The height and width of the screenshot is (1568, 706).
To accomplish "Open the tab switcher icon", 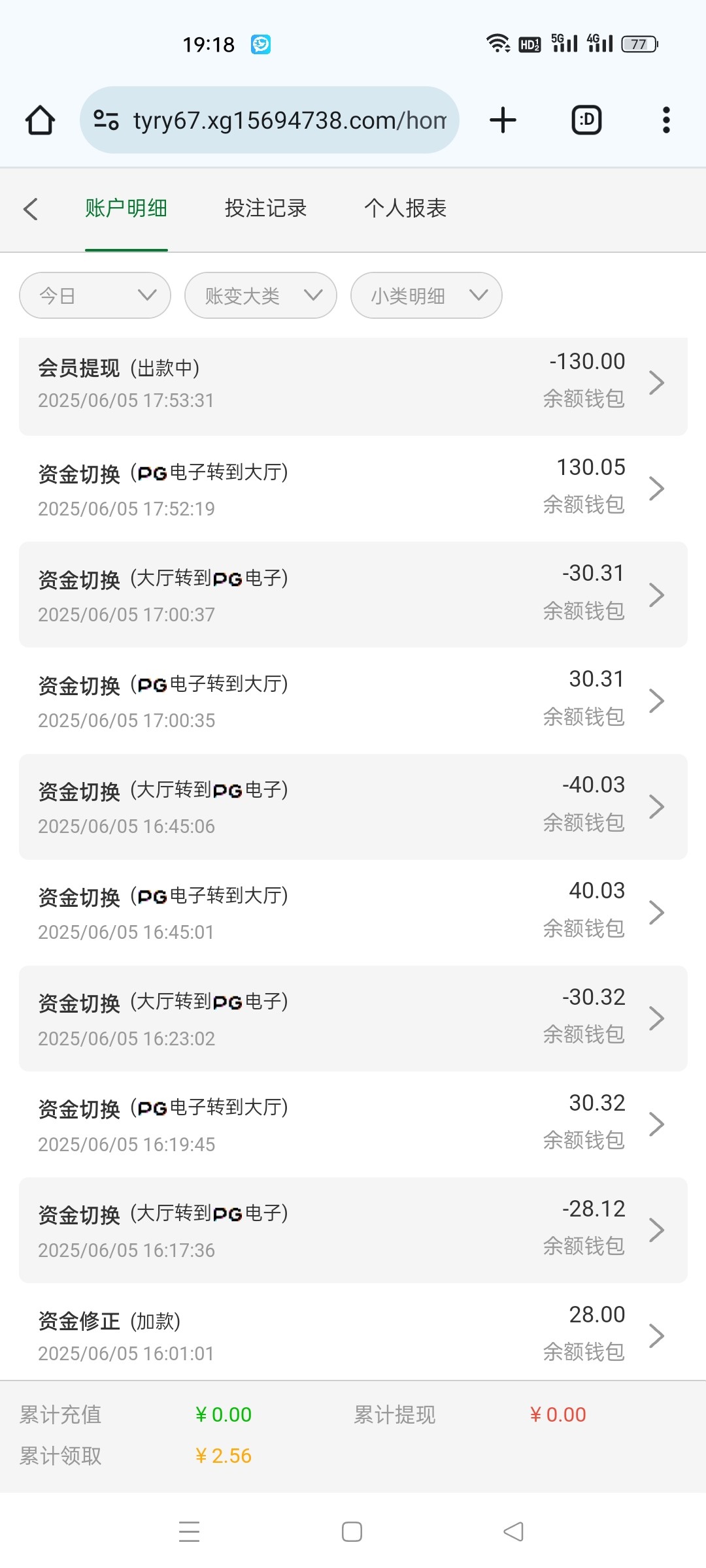I will [x=586, y=120].
